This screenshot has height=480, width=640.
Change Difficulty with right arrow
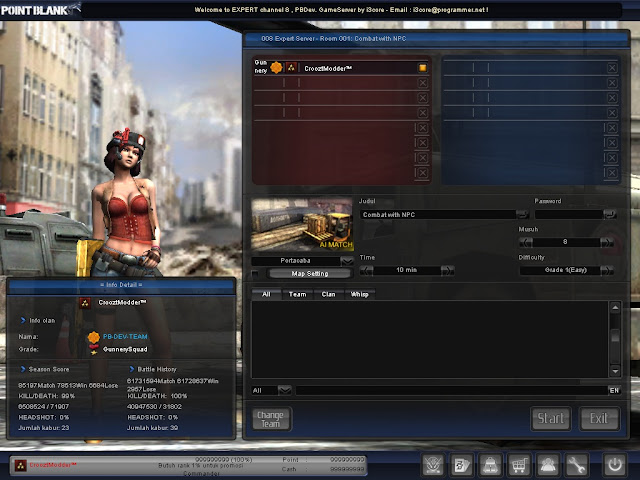click(607, 270)
